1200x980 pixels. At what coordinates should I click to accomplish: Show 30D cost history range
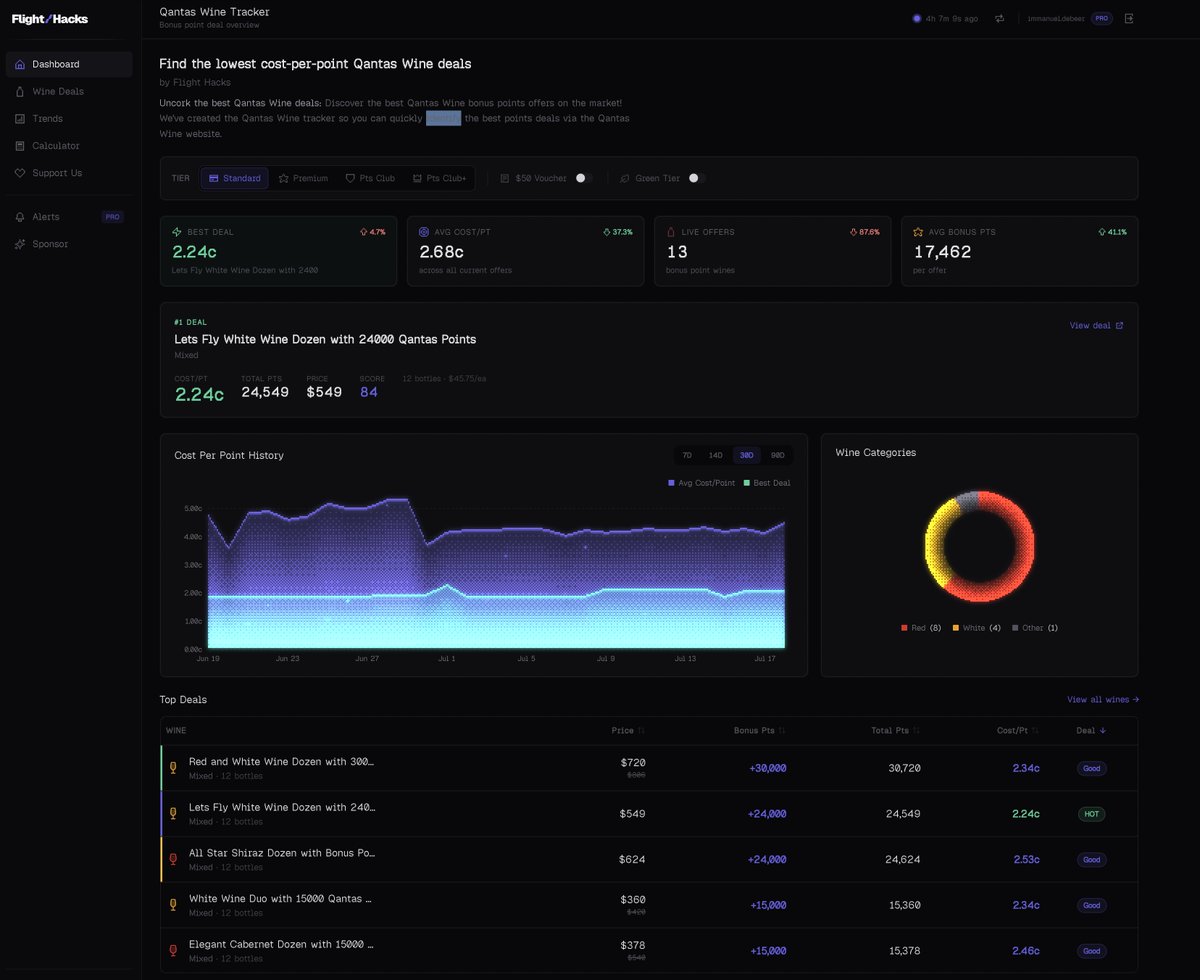point(746,455)
